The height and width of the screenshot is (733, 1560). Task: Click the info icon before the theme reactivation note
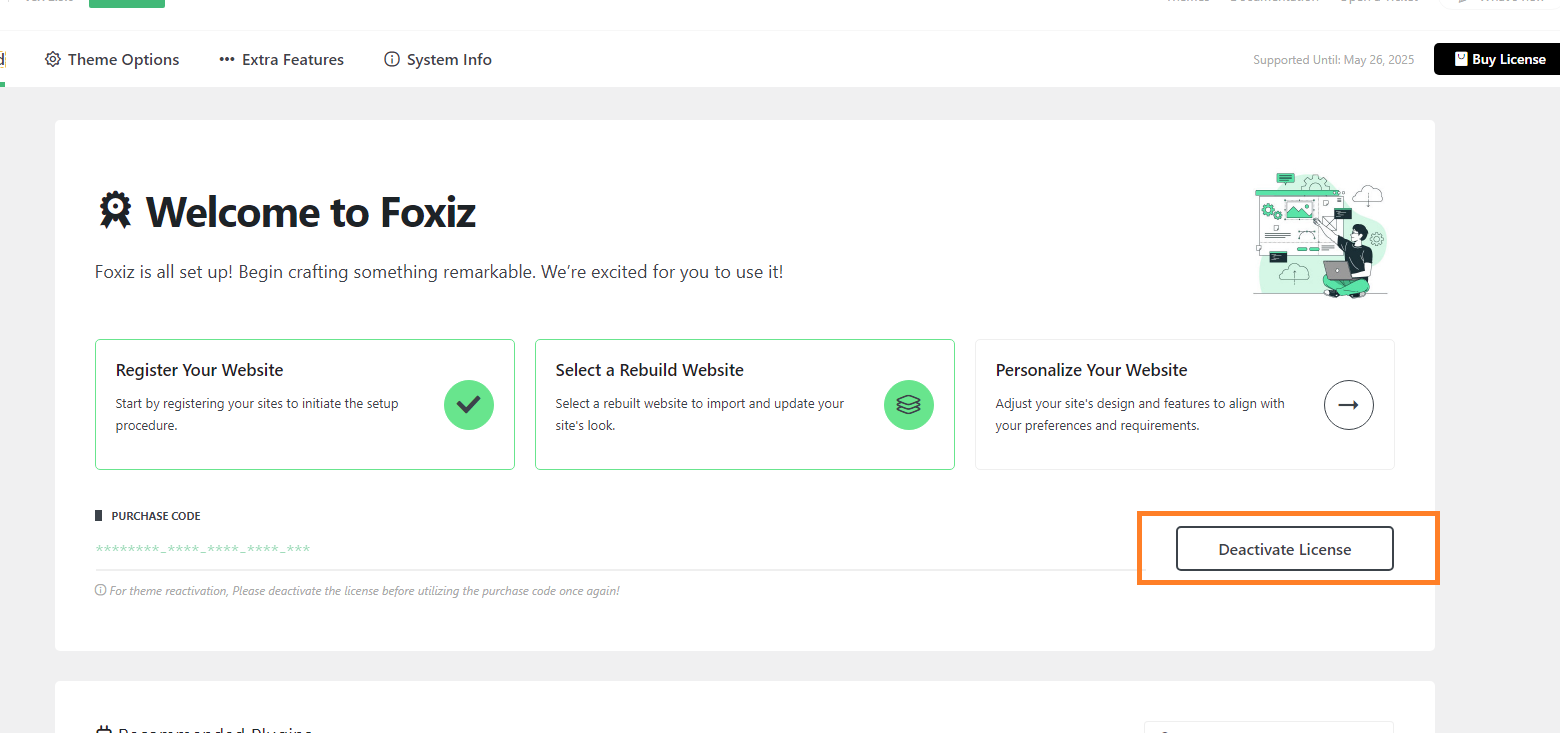100,591
